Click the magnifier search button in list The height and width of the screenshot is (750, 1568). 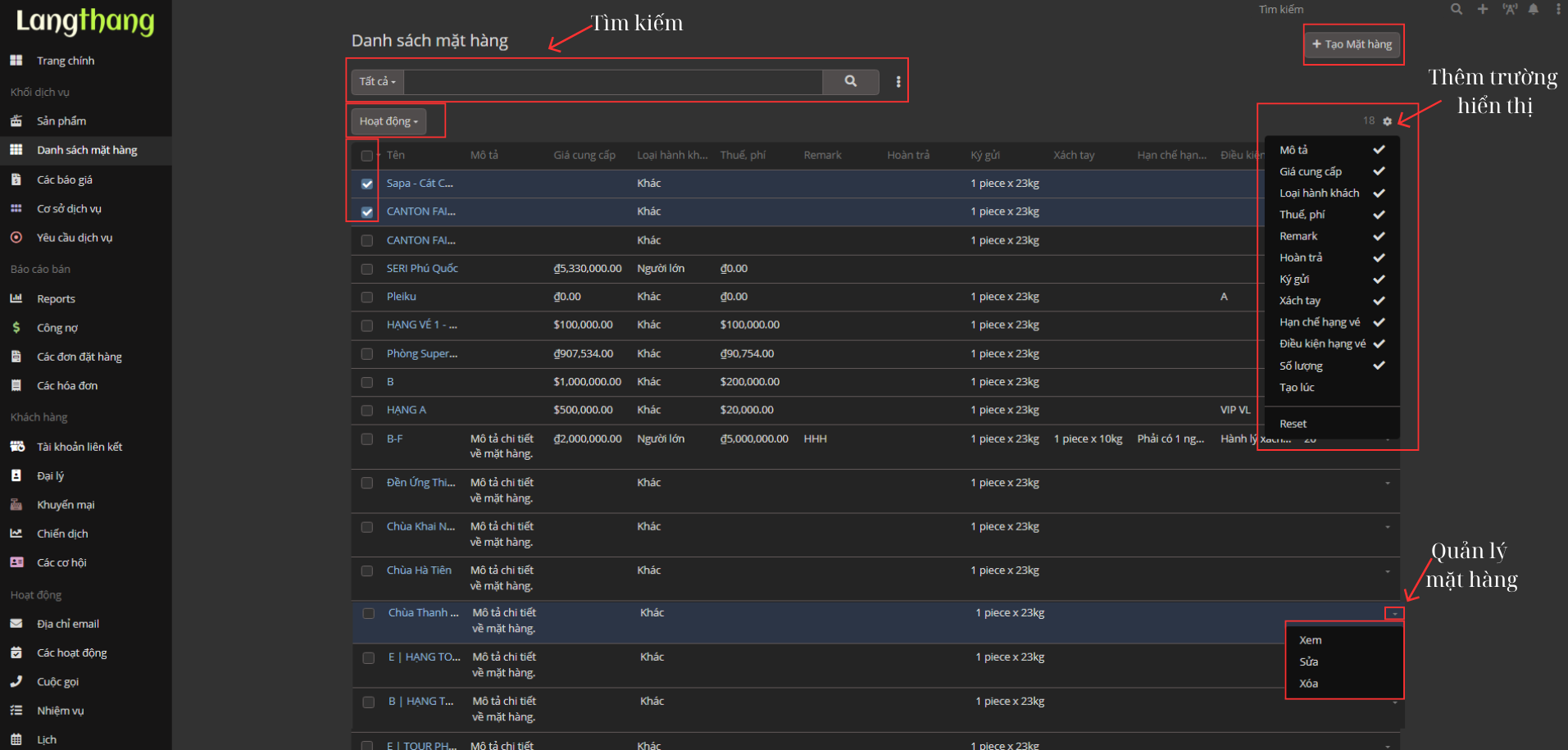point(850,81)
